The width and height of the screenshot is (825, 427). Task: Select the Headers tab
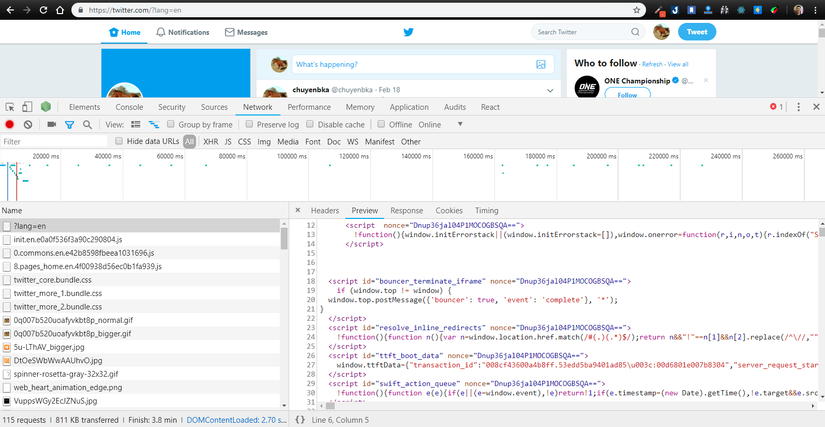(x=325, y=210)
